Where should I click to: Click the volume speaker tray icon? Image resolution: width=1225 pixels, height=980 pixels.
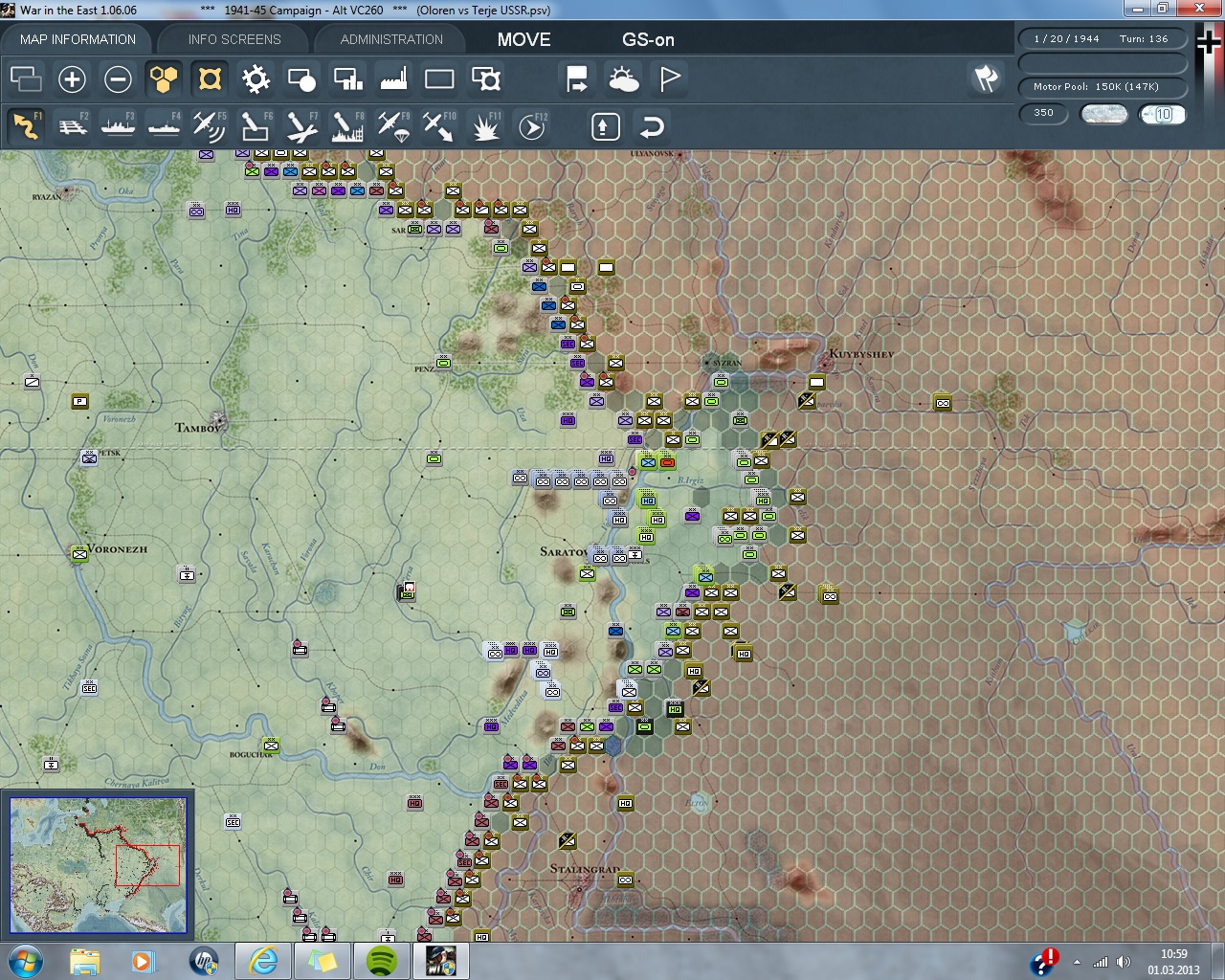pyautogui.click(x=1123, y=962)
